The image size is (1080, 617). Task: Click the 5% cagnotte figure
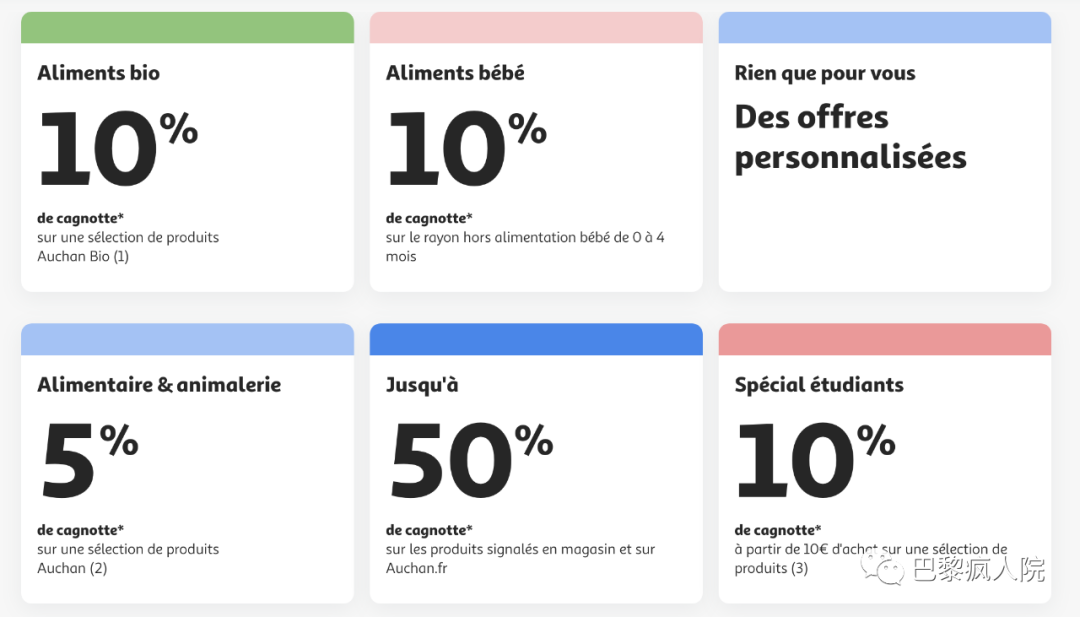pyautogui.click(x=88, y=460)
